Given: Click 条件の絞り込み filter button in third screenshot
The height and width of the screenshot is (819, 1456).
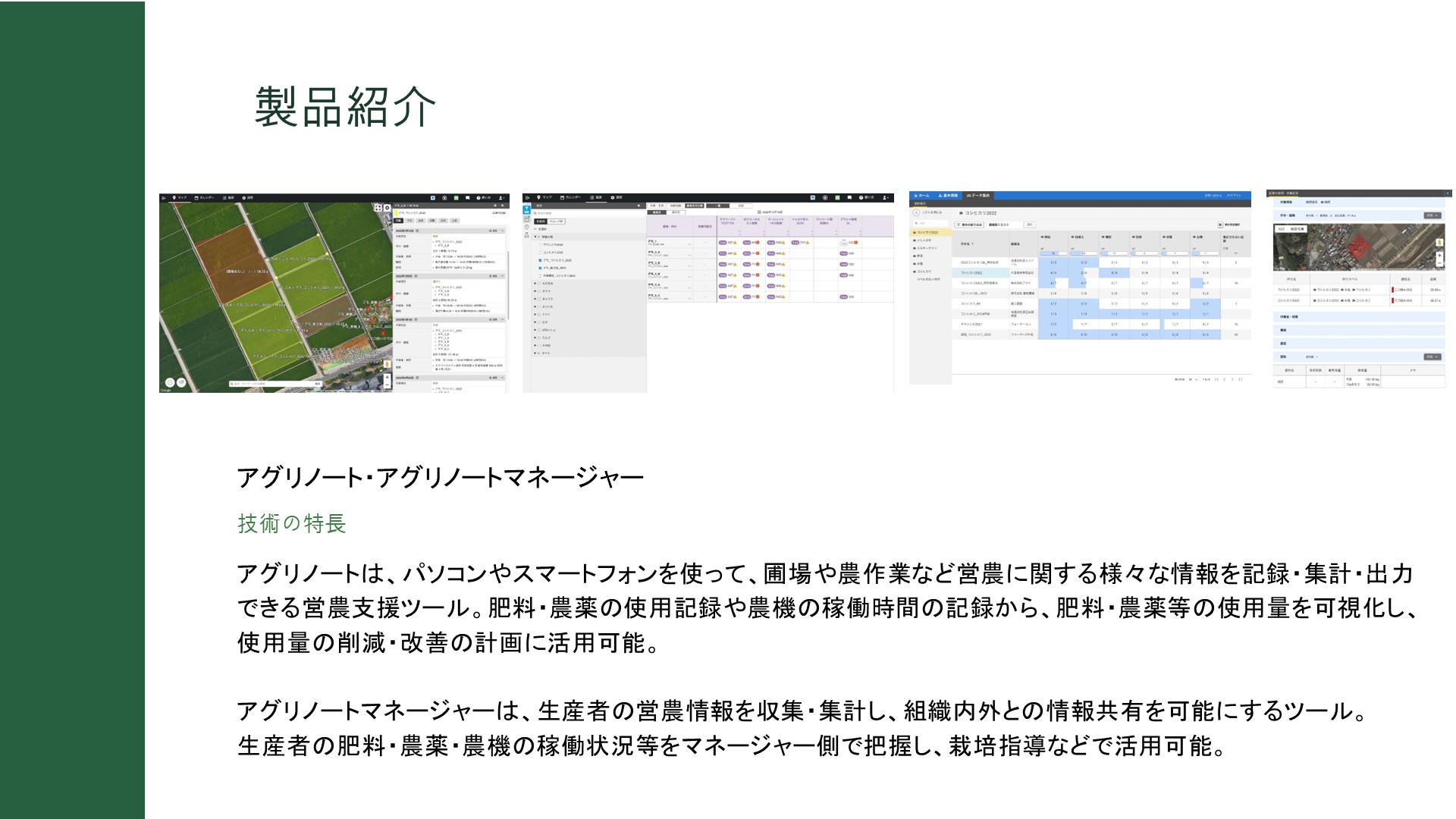Looking at the screenshot, I should coord(969,224).
